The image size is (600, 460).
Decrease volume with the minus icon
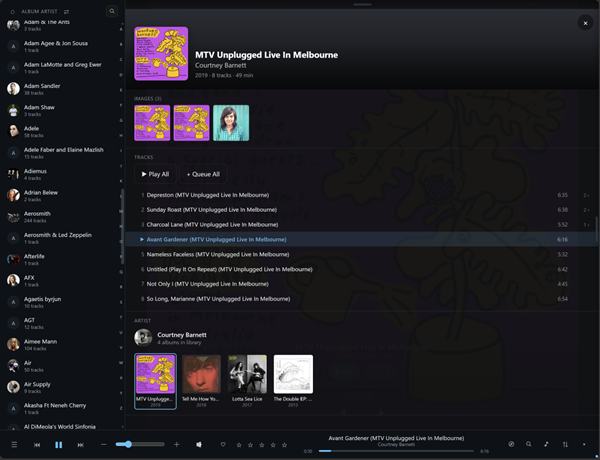coord(103,444)
